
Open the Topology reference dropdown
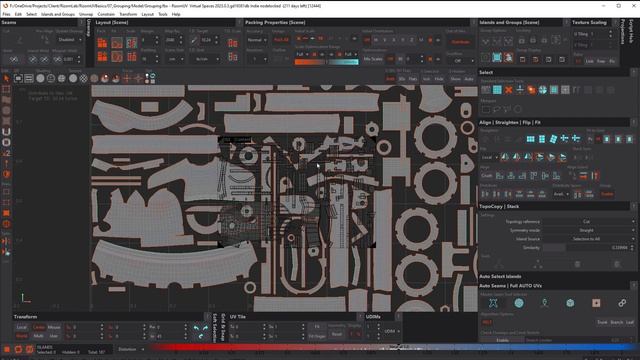[x=587, y=222]
